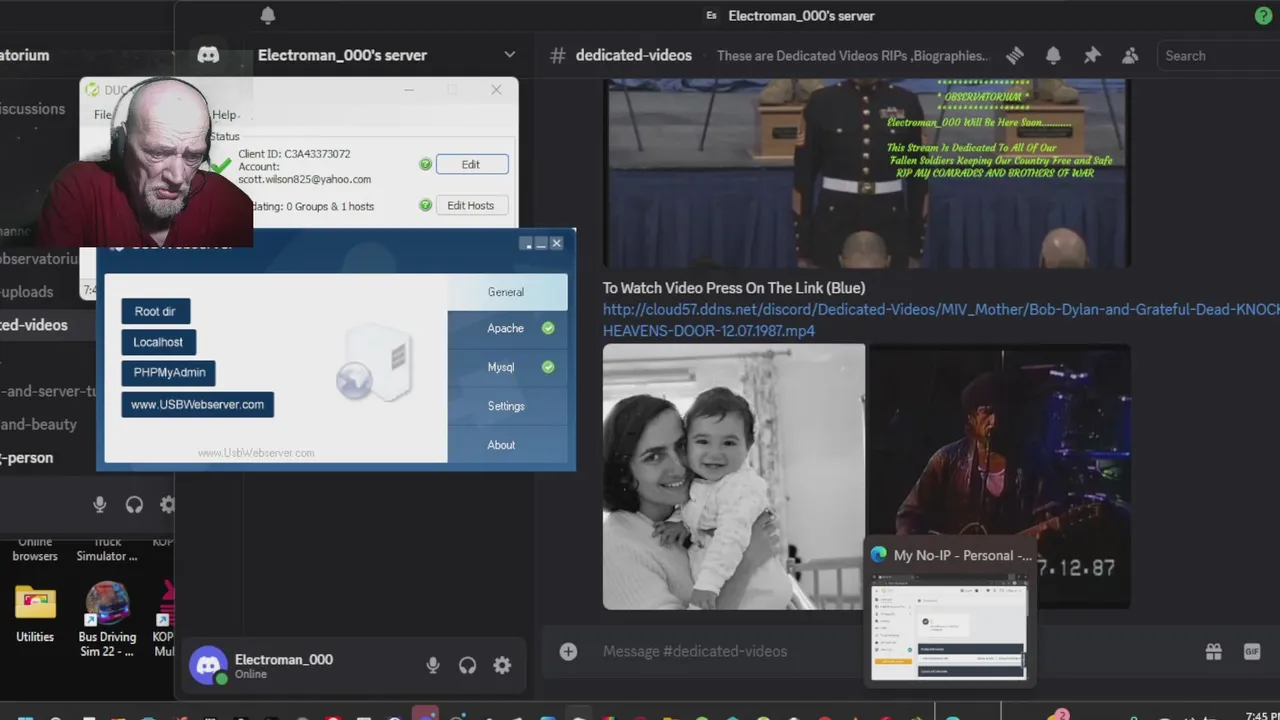The height and width of the screenshot is (720, 1280).
Task: Close the DUC window
Action: point(496,89)
